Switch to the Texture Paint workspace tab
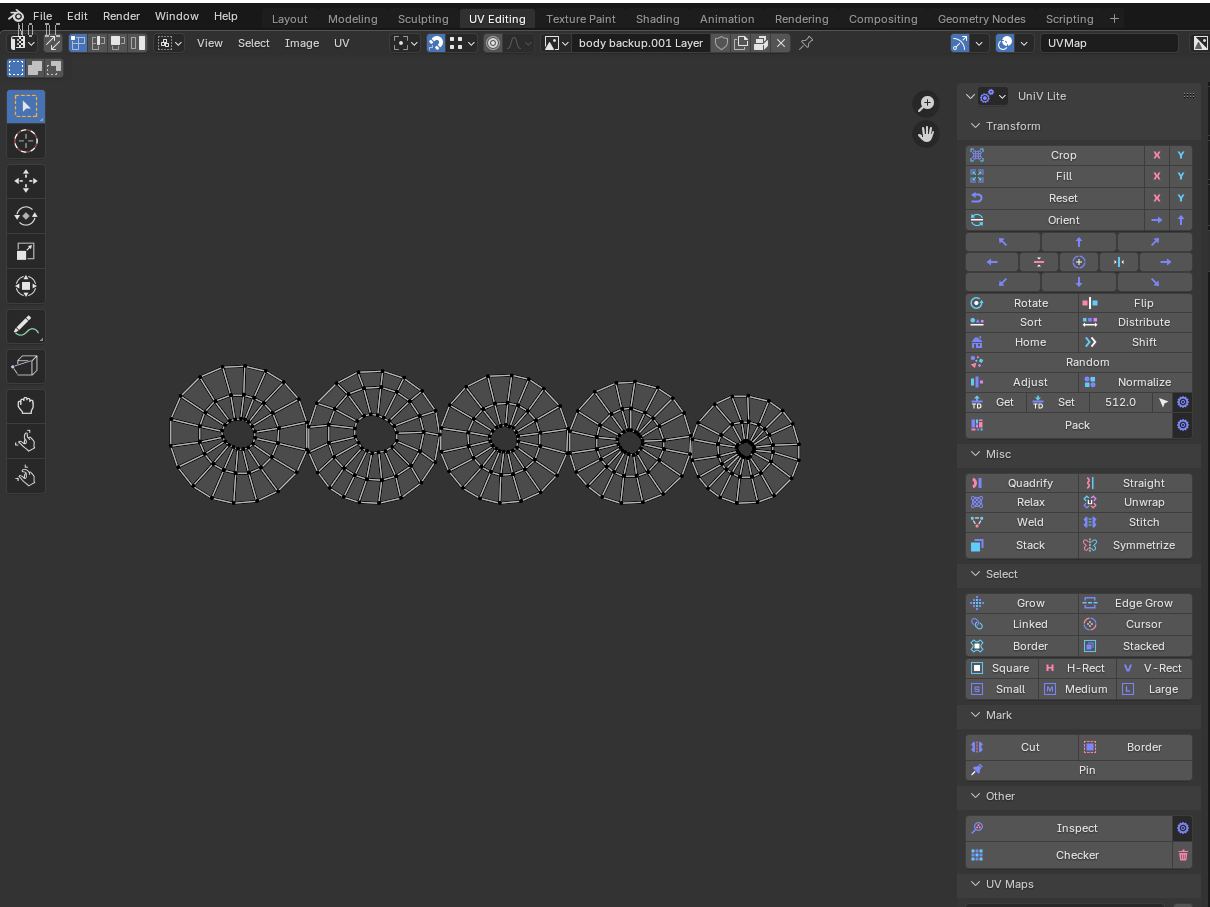Image resolution: width=1210 pixels, height=907 pixels. coord(580,19)
